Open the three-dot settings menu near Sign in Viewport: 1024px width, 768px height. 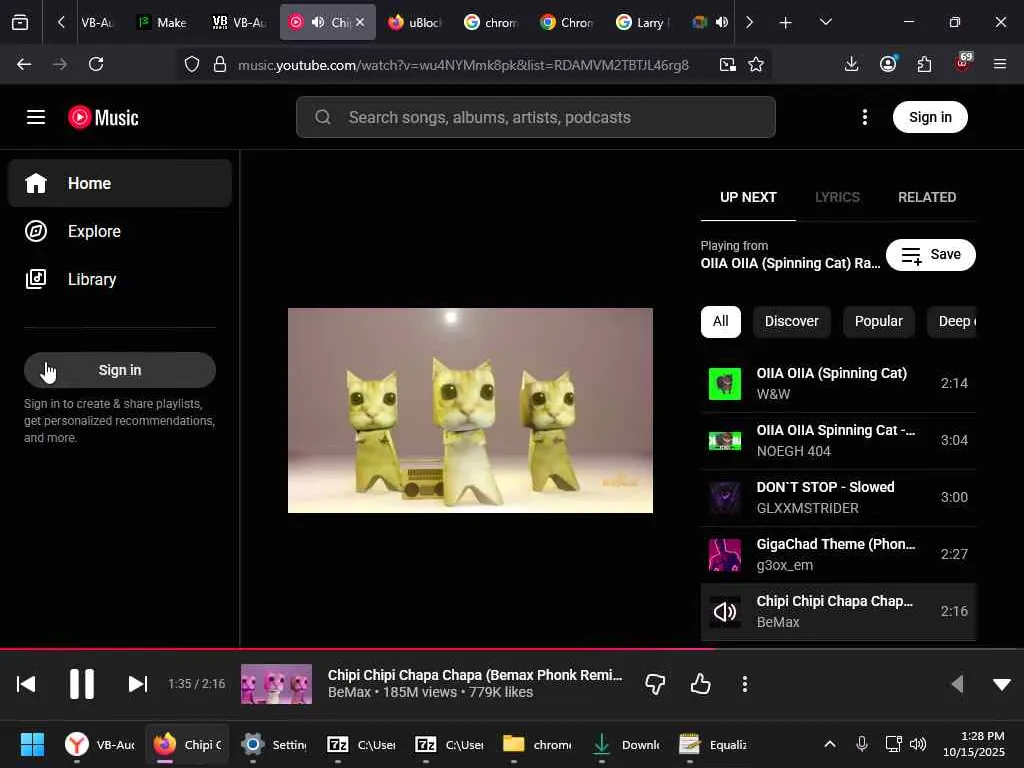click(865, 118)
